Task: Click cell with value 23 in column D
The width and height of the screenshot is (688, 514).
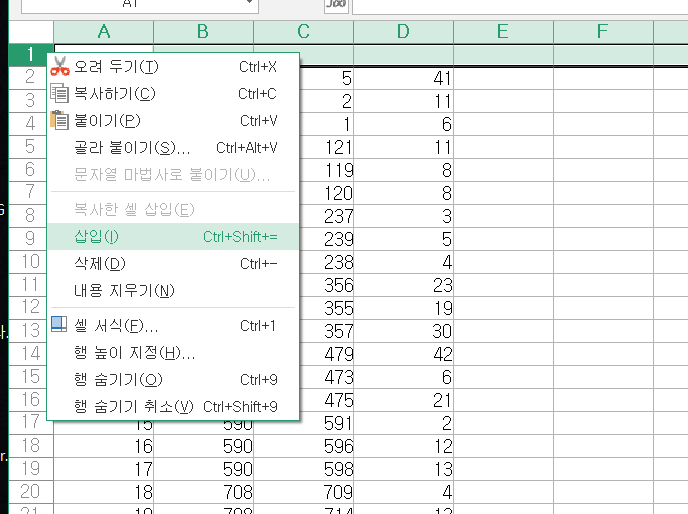Action: tap(403, 285)
